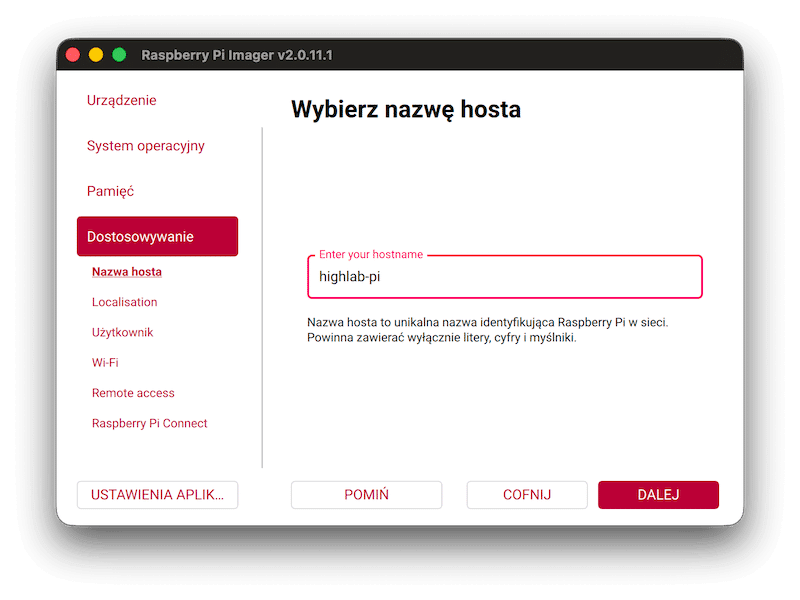Open Remote access sub-step

click(133, 393)
